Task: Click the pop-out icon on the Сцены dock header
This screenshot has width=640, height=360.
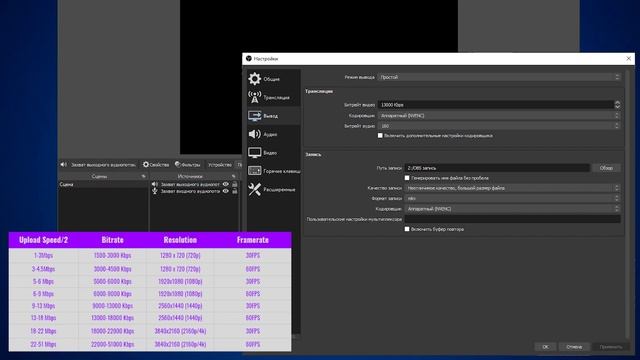Action: click(x=143, y=176)
